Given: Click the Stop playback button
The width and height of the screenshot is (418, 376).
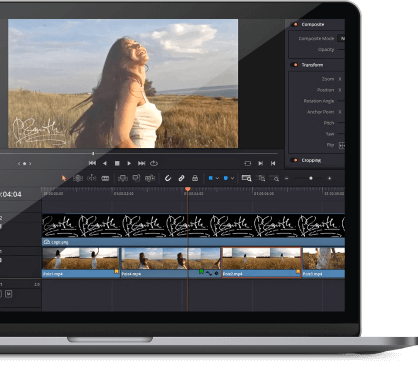Looking at the screenshot, I should (x=117, y=163).
